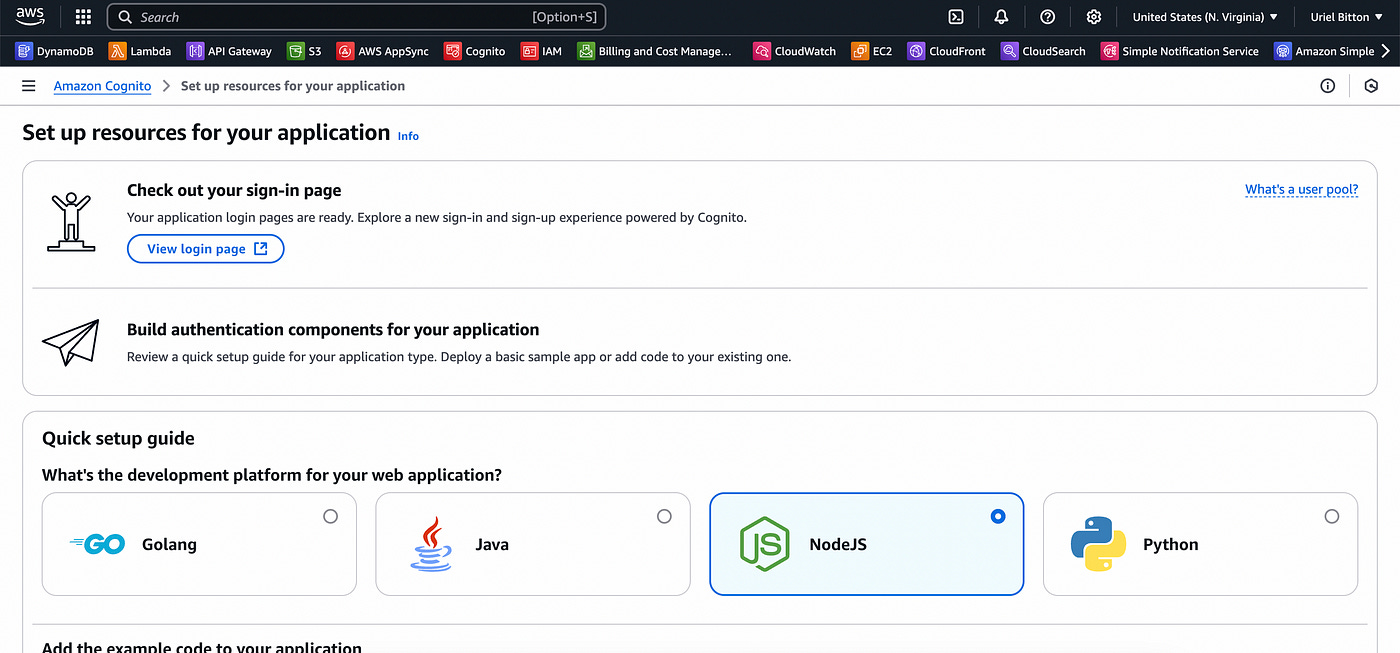Open the AWS console home logo

click(x=30, y=17)
